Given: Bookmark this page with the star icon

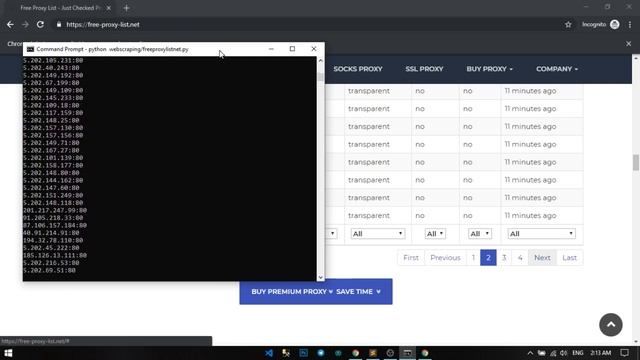Looking at the screenshot, I should click(568, 24).
